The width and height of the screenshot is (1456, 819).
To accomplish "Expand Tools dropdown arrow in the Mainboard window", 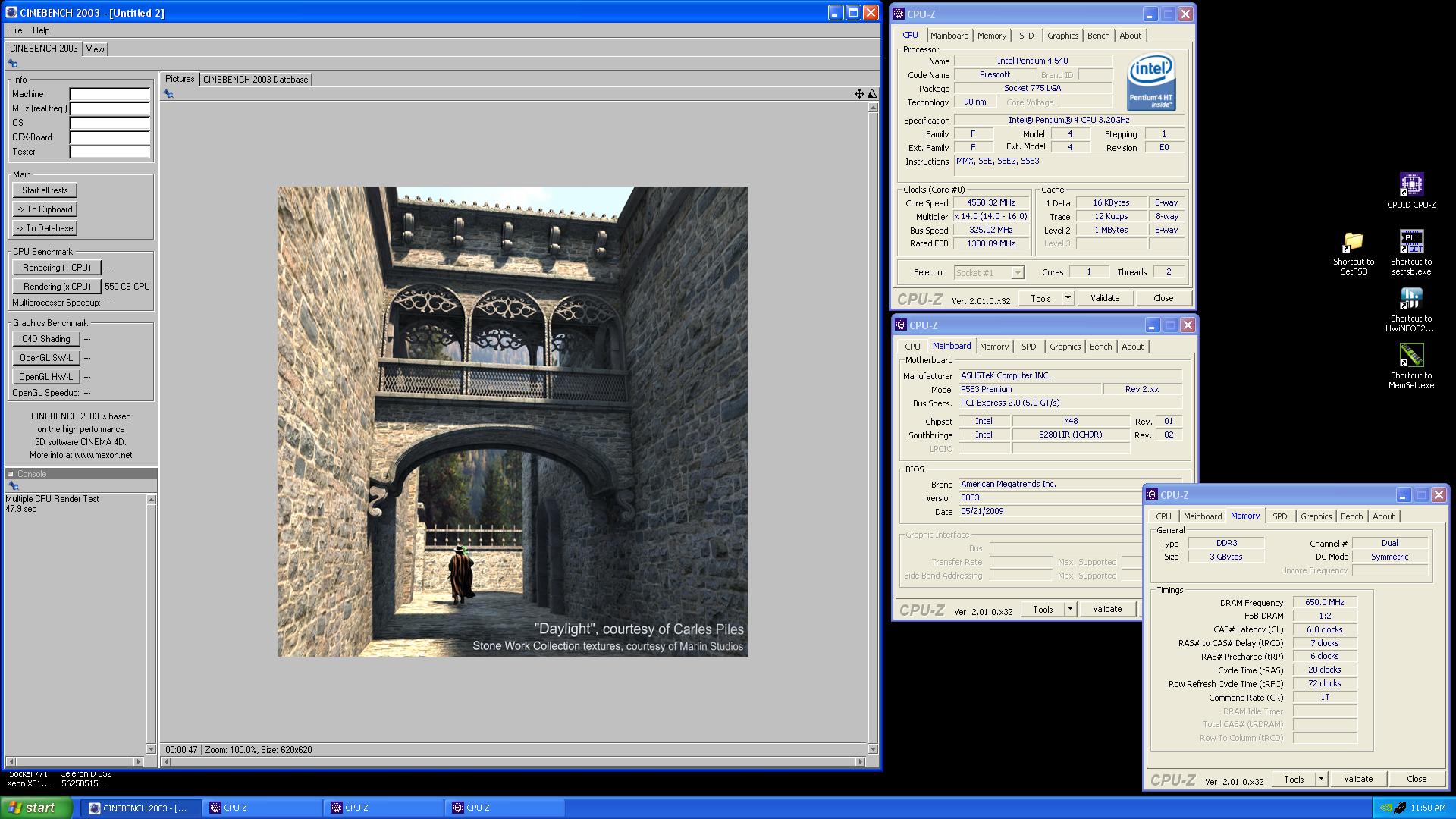I will pyautogui.click(x=1070, y=609).
